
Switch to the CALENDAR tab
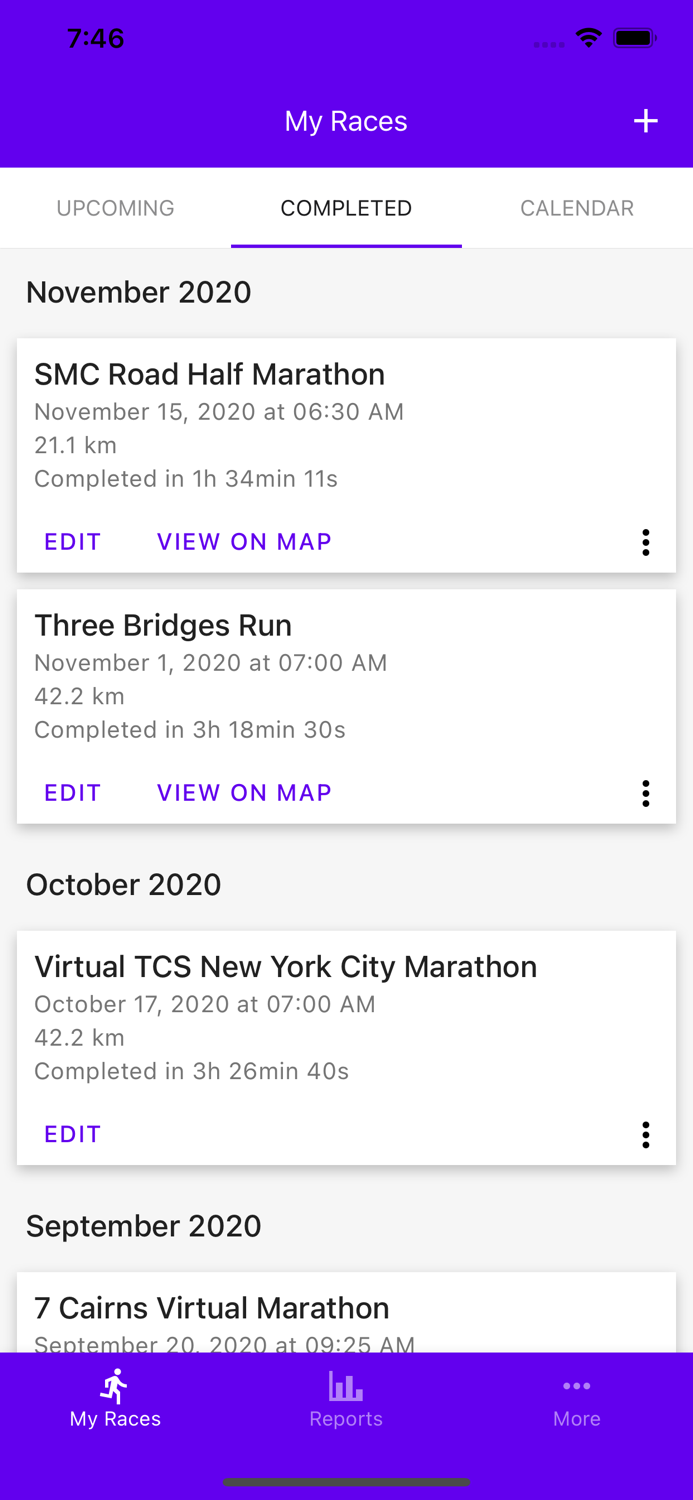pyautogui.click(x=577, y=207)
